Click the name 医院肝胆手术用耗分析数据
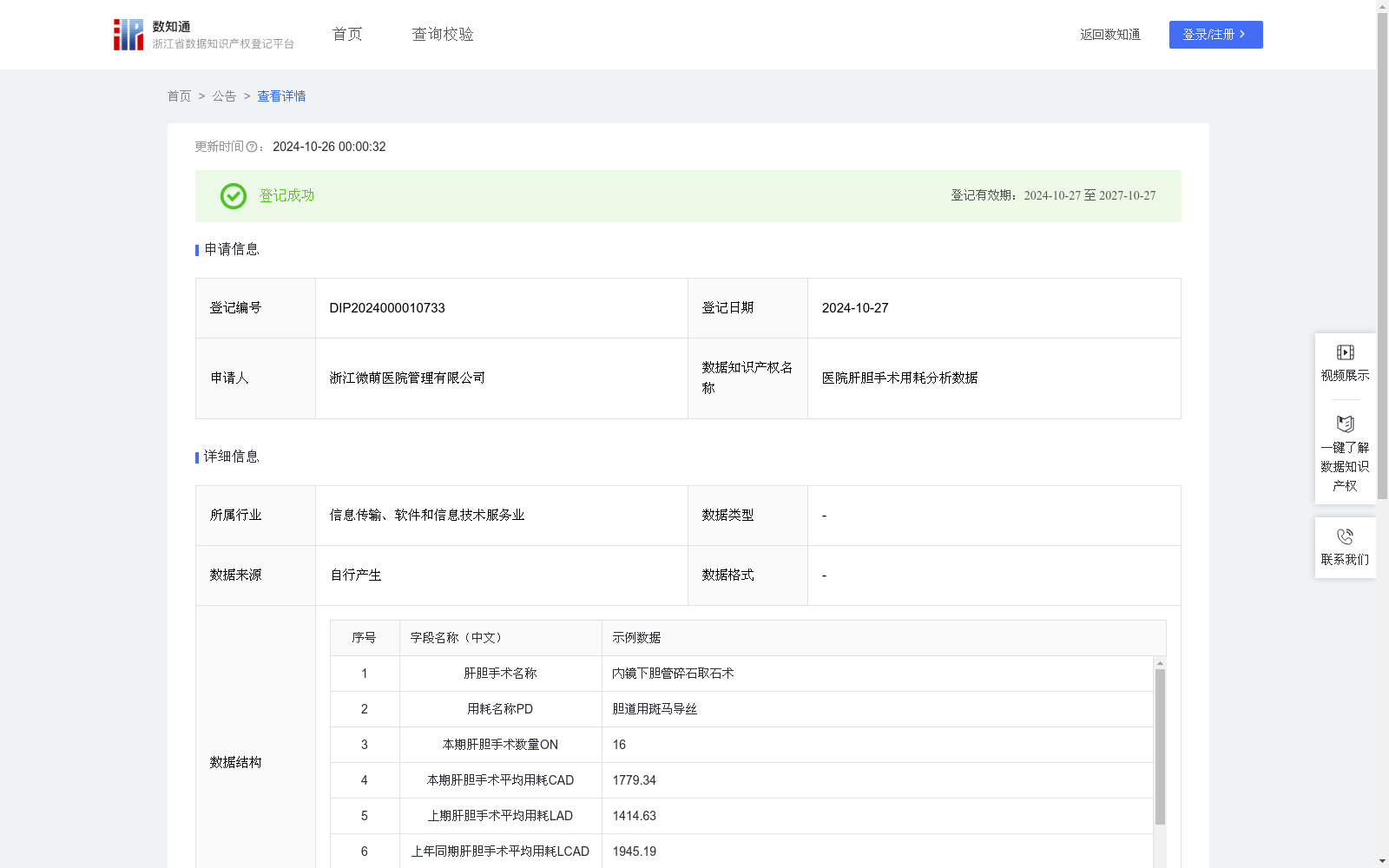Image resolution: width=1389 pixels, height=868 pixels. point(900,378)
